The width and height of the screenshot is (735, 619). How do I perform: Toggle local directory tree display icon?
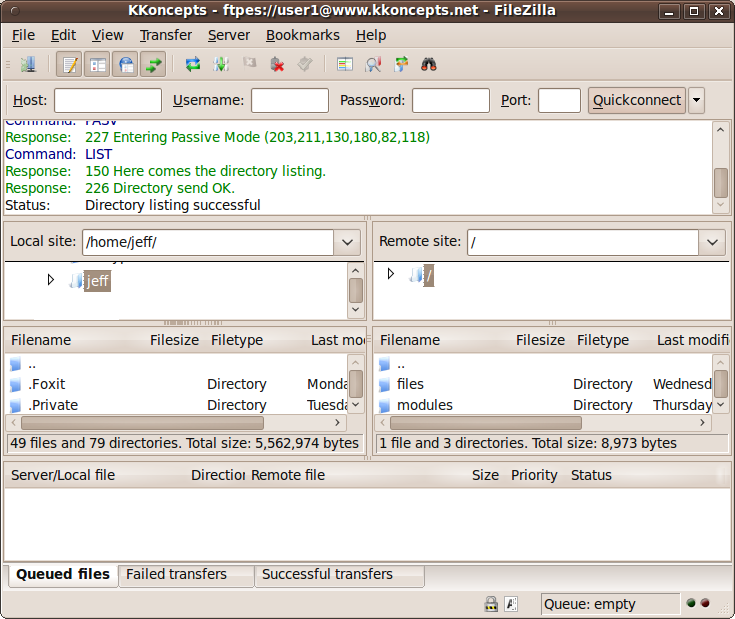pyautogui.click(x=98, y=64)
